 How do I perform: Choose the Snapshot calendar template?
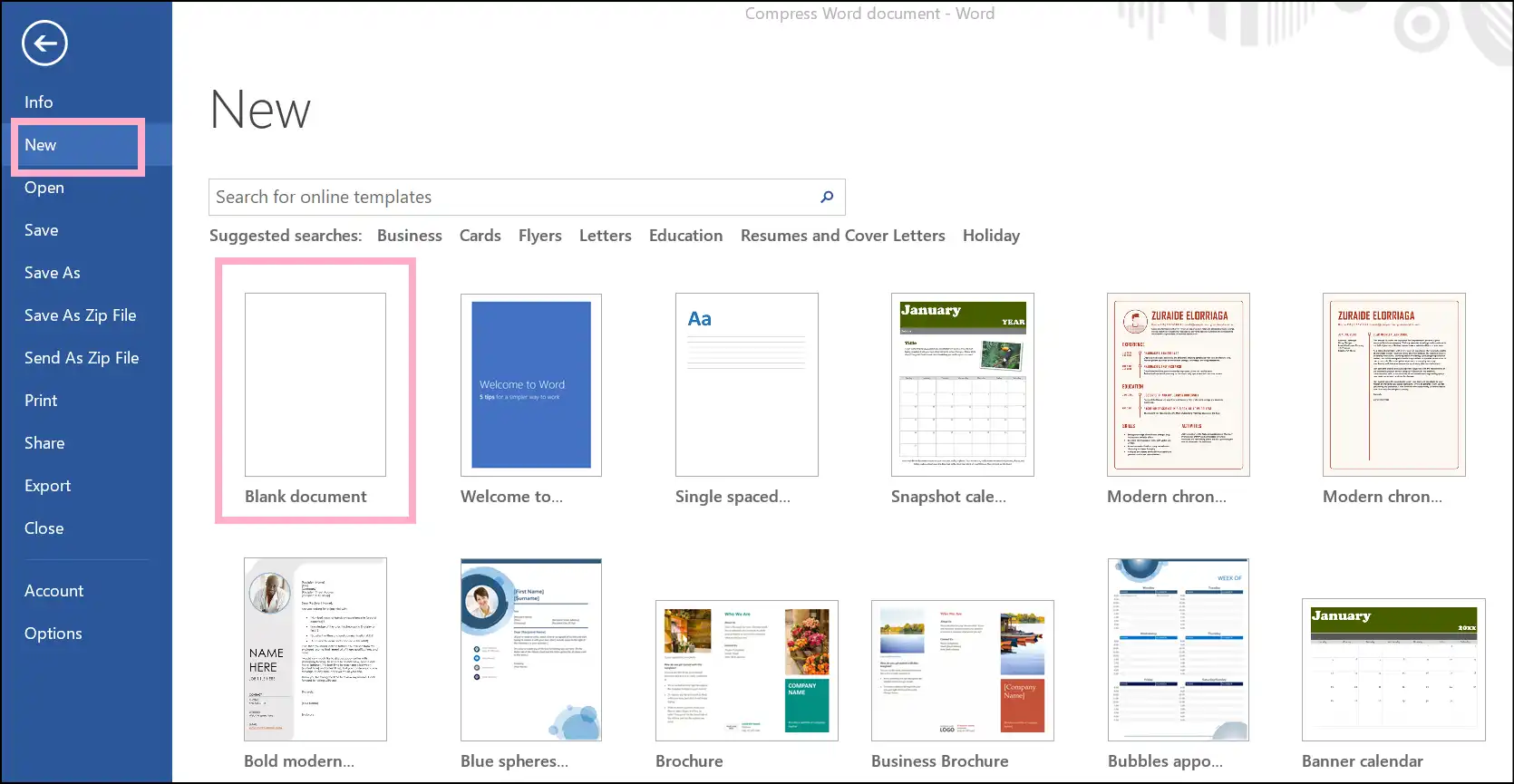[963, 384]
